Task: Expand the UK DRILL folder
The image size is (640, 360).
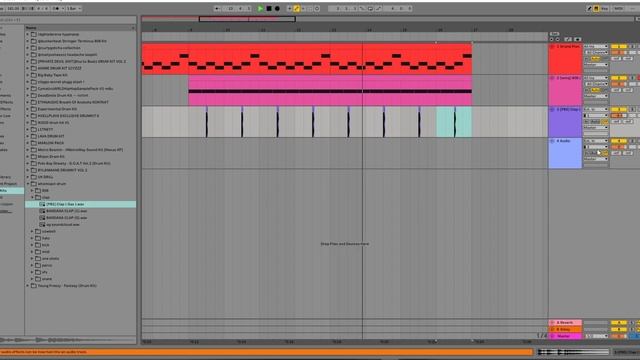Action: 28,177
